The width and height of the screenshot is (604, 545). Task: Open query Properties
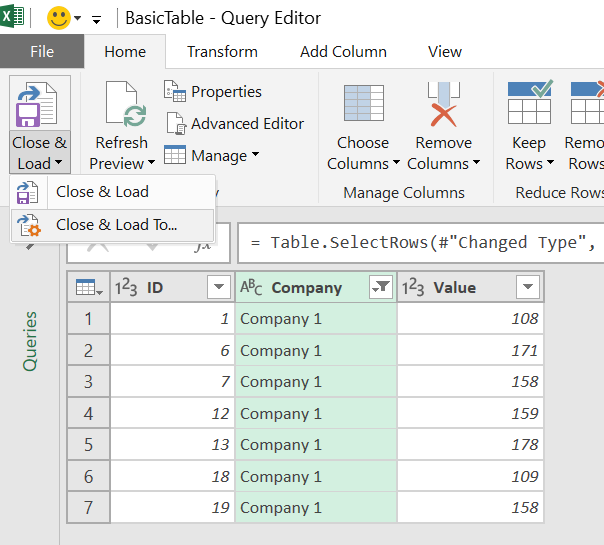tap(226, 92)
